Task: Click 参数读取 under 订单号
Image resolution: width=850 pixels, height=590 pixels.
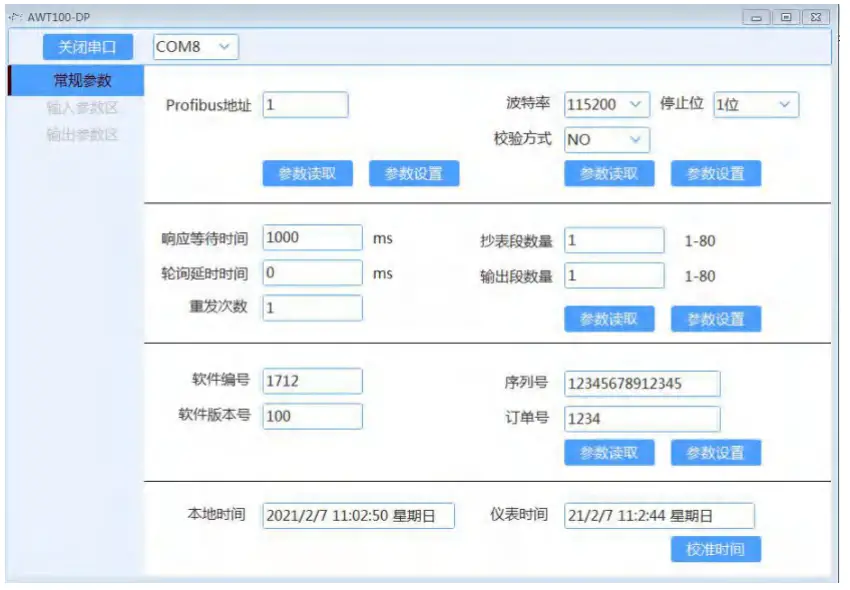Action: (x=609, y=453)
